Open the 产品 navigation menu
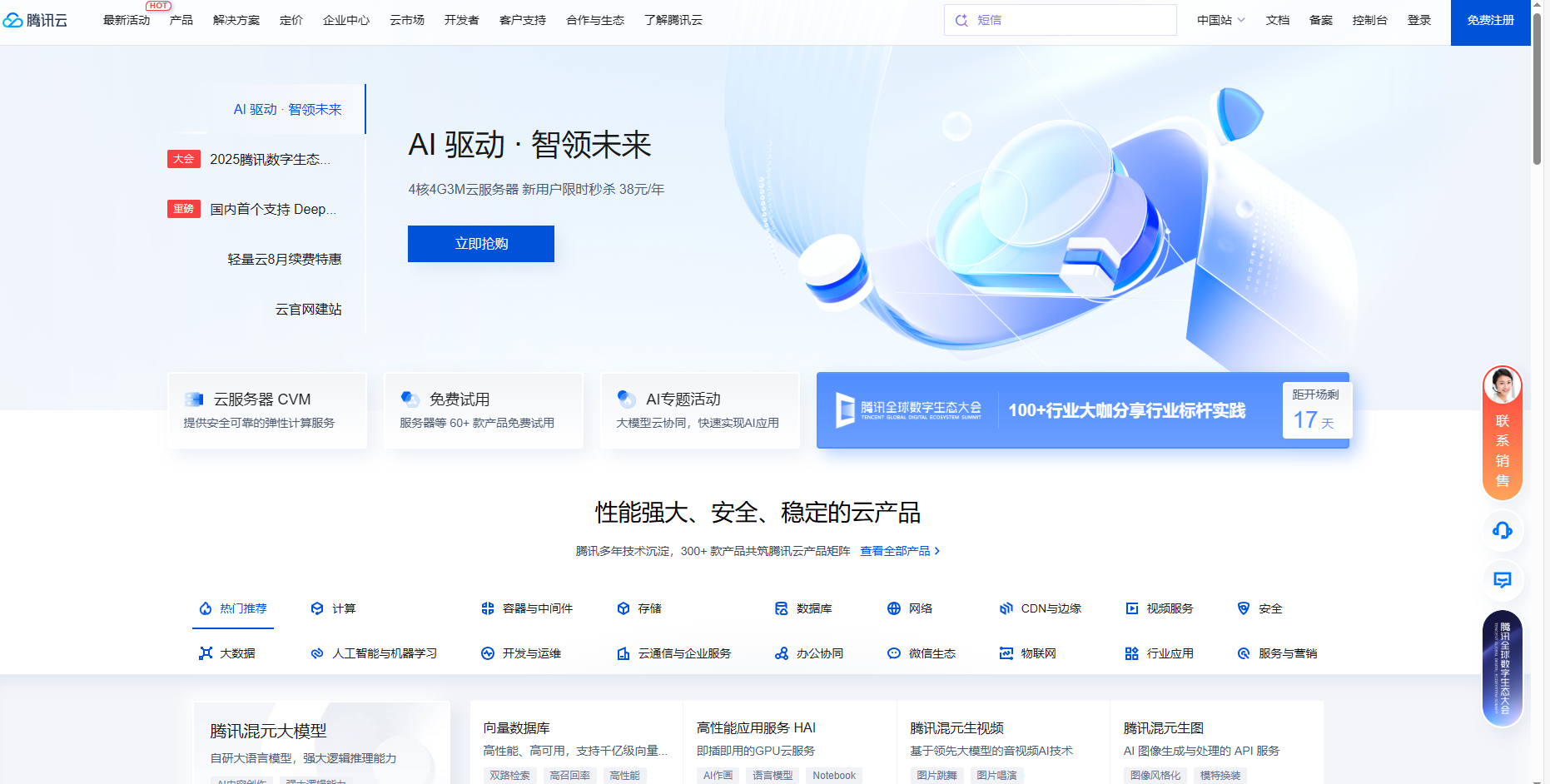The width and height of the screenshot is (1550, 784). pyautogui.click(x=181, y=20)
